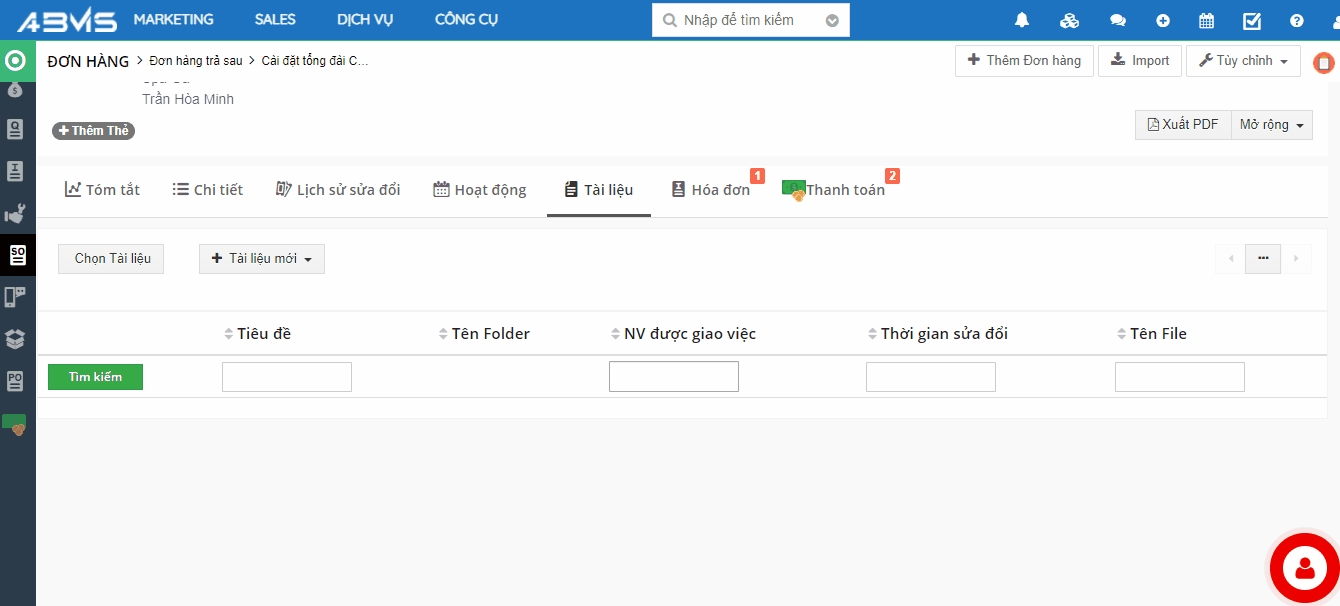
Task: Click the orange clipboard icon
Action: [1324, 63]
